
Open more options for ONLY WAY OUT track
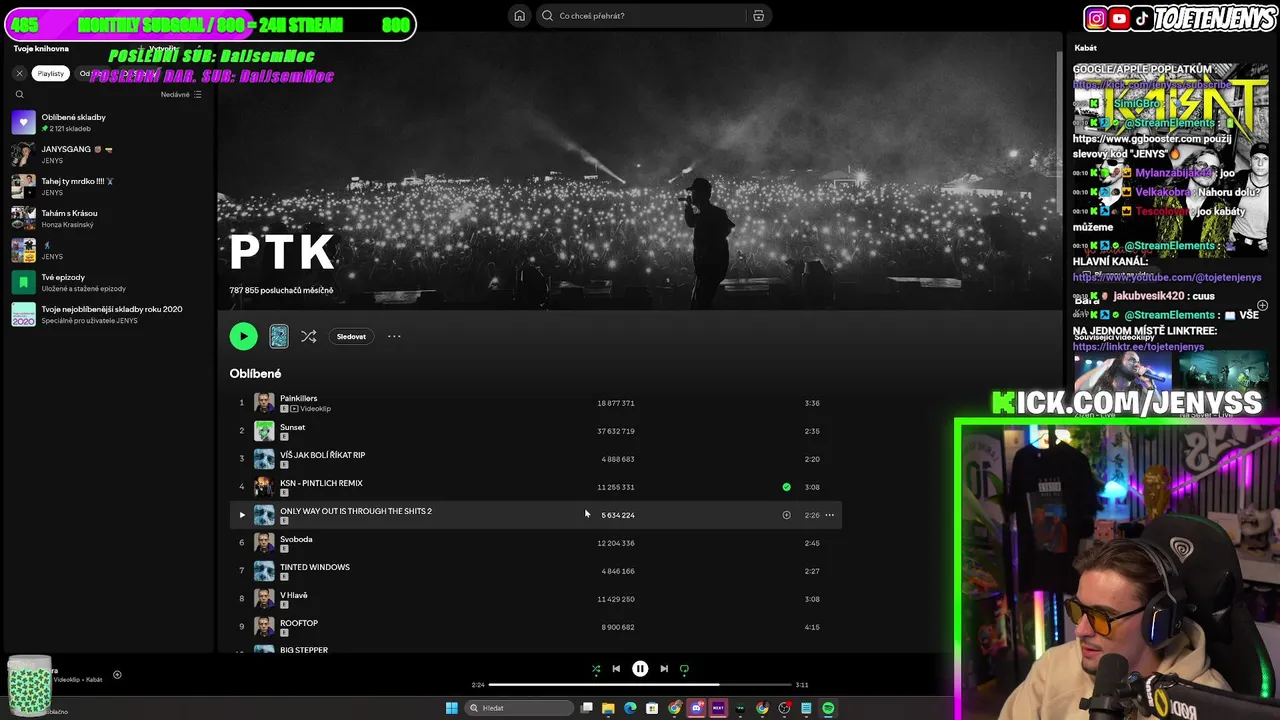829,515
